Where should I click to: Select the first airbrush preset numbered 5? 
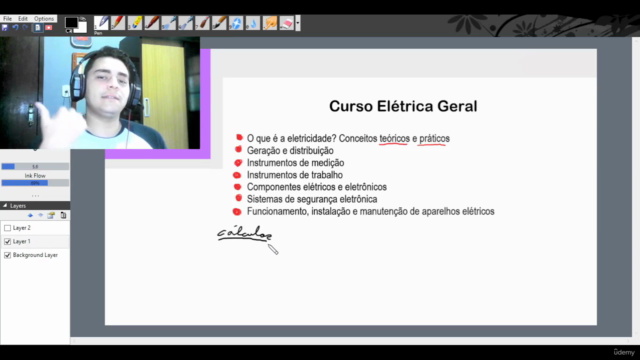[169, 23]
